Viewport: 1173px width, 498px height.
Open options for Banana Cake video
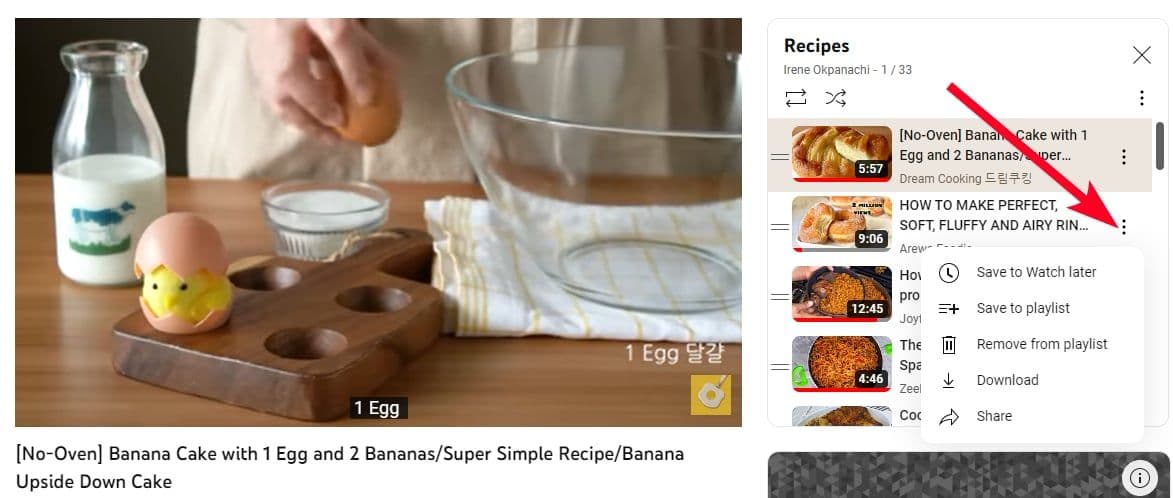[x=1124, y=157]
